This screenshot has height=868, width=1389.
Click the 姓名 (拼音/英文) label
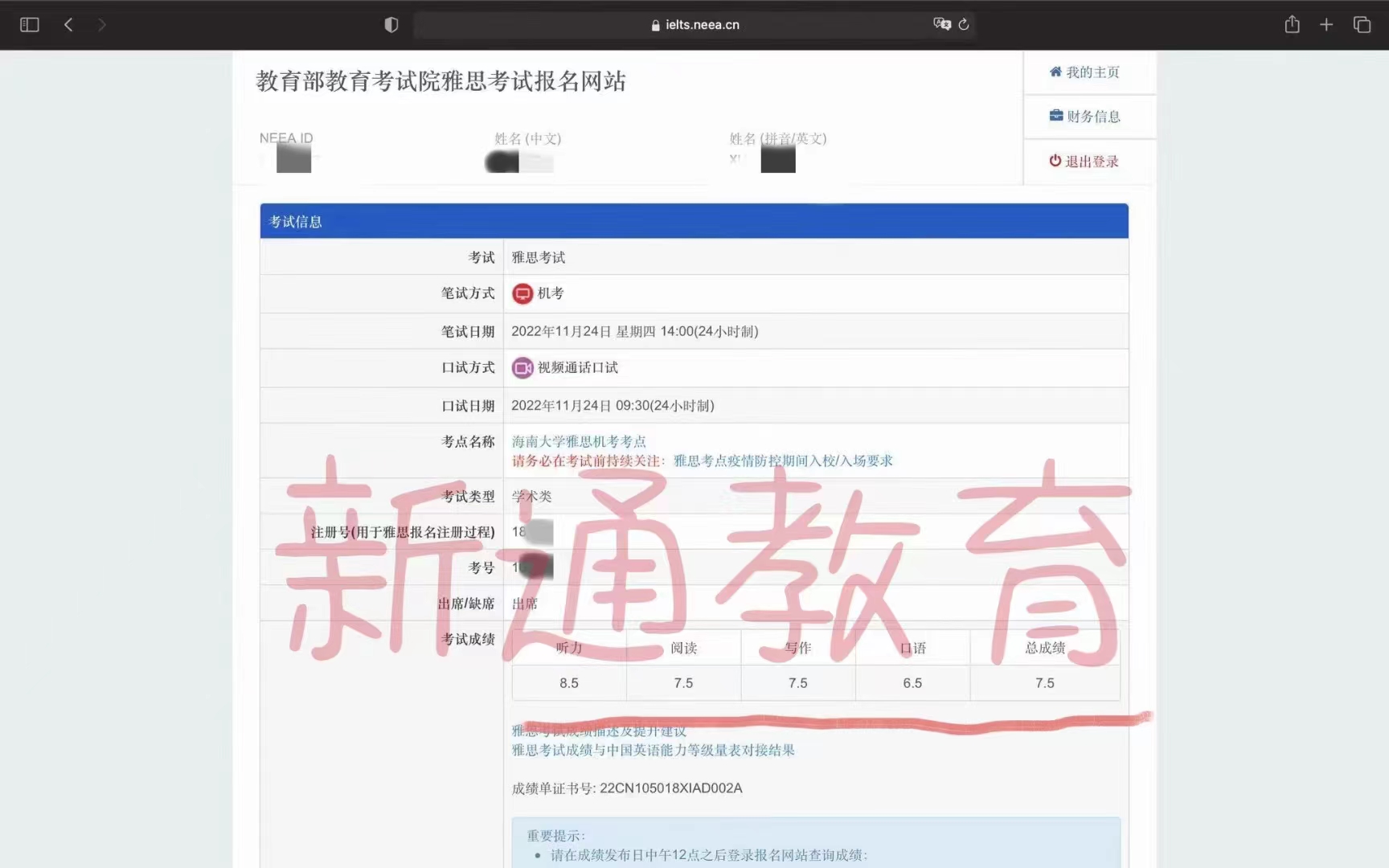(778, 138)
